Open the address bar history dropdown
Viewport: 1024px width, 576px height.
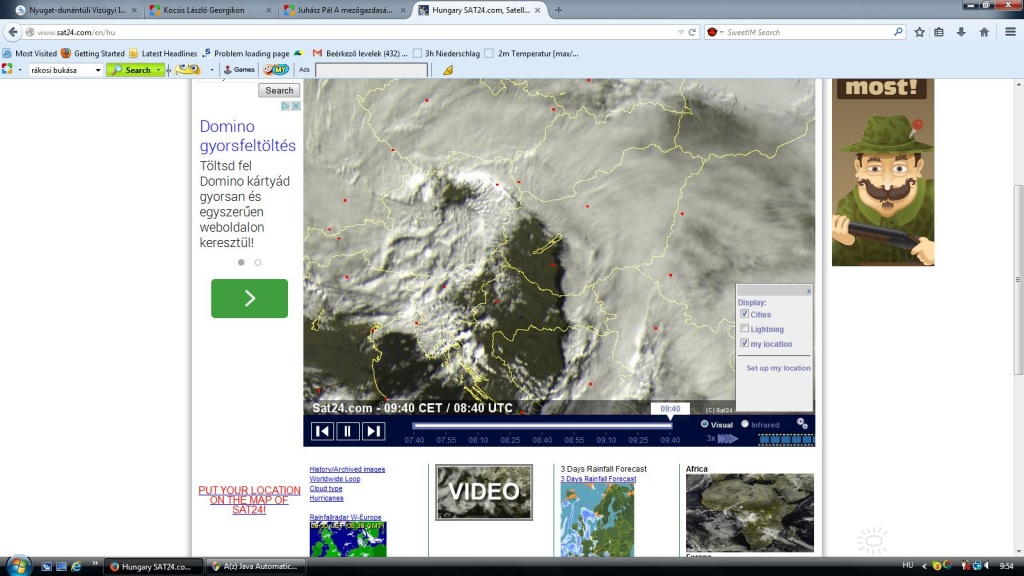(x=680, y=32)
